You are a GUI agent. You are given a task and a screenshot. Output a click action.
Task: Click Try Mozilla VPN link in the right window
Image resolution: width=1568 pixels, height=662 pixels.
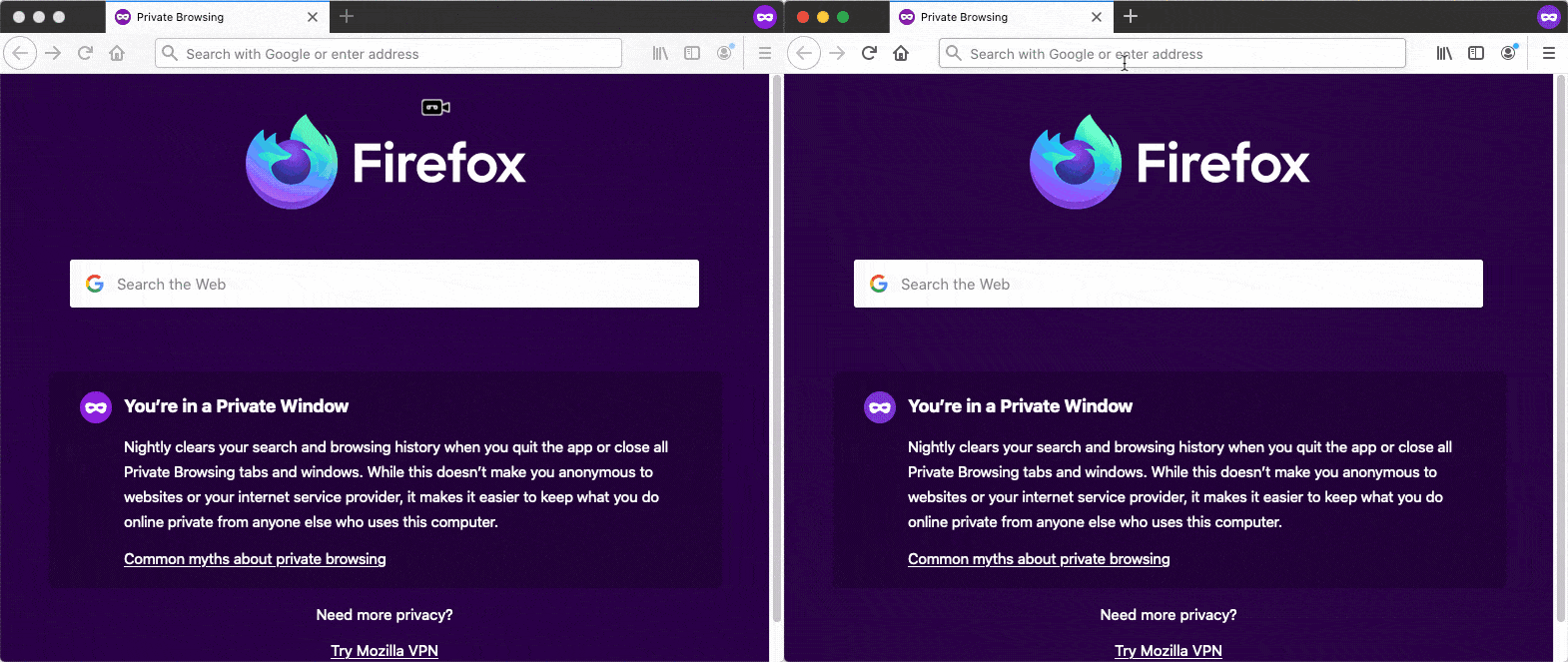[x=1169, y=651]
